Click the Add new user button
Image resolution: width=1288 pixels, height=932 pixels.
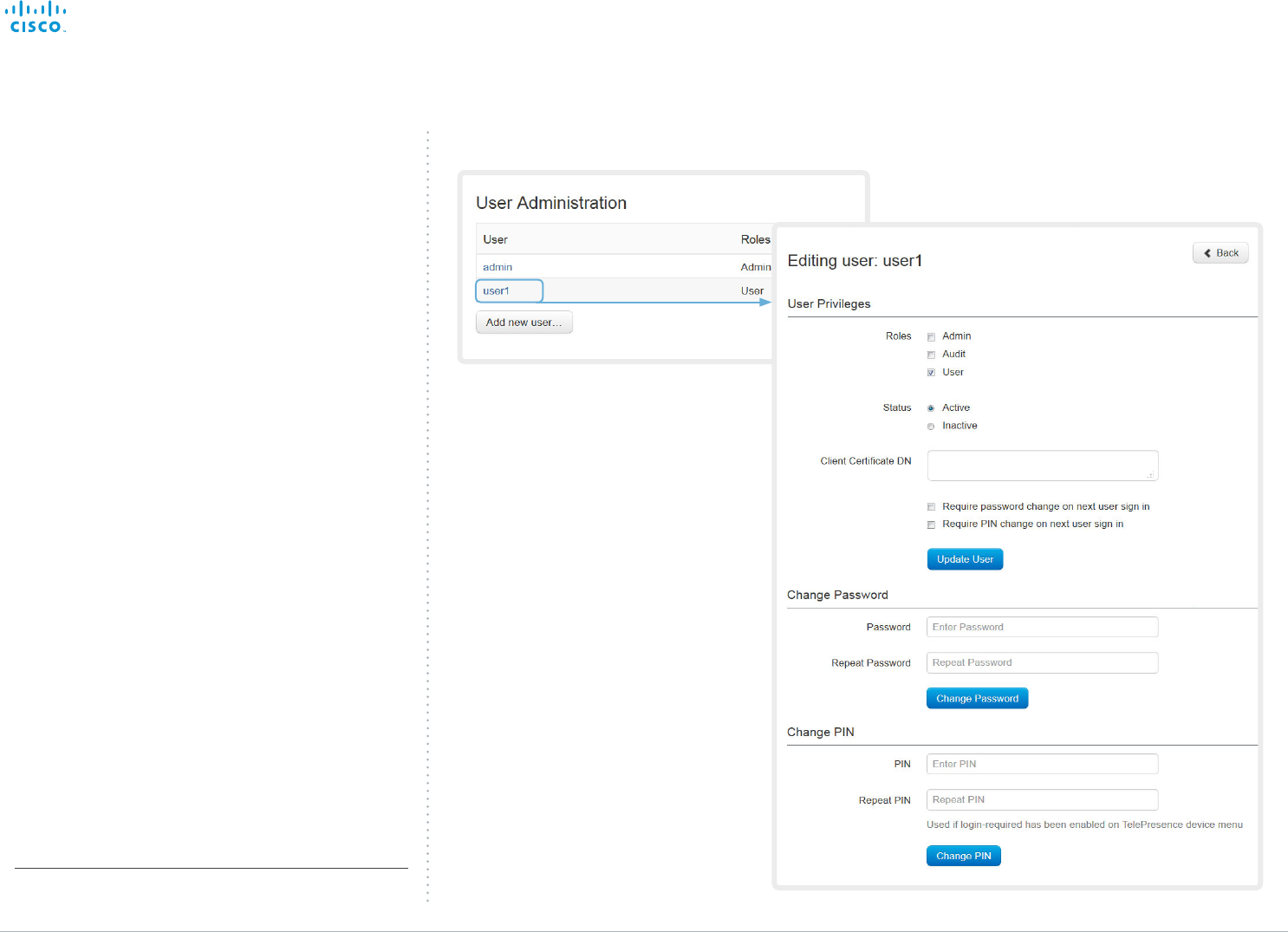[524, 323]
